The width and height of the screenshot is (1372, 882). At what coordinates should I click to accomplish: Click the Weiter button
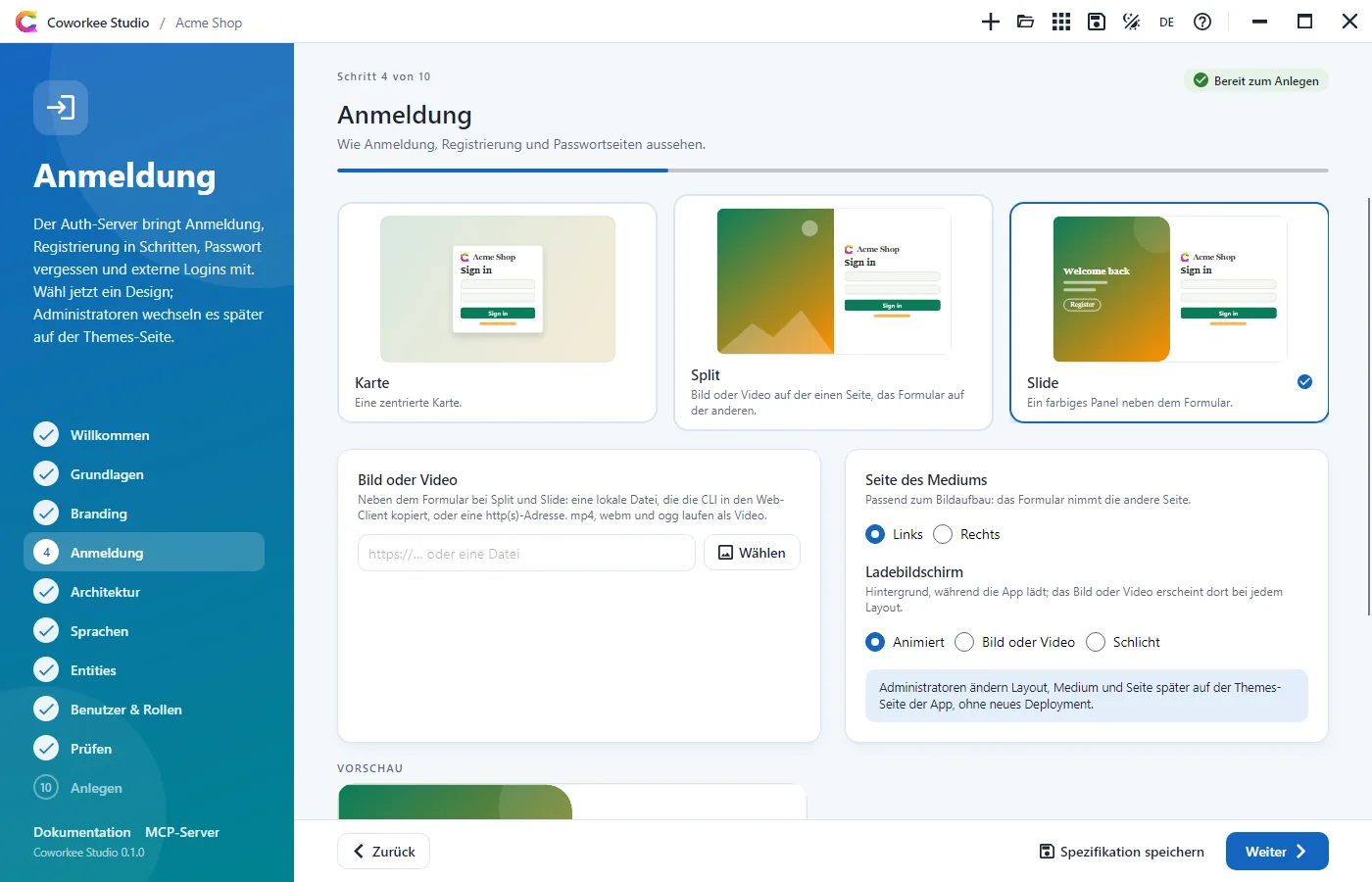1277,852
